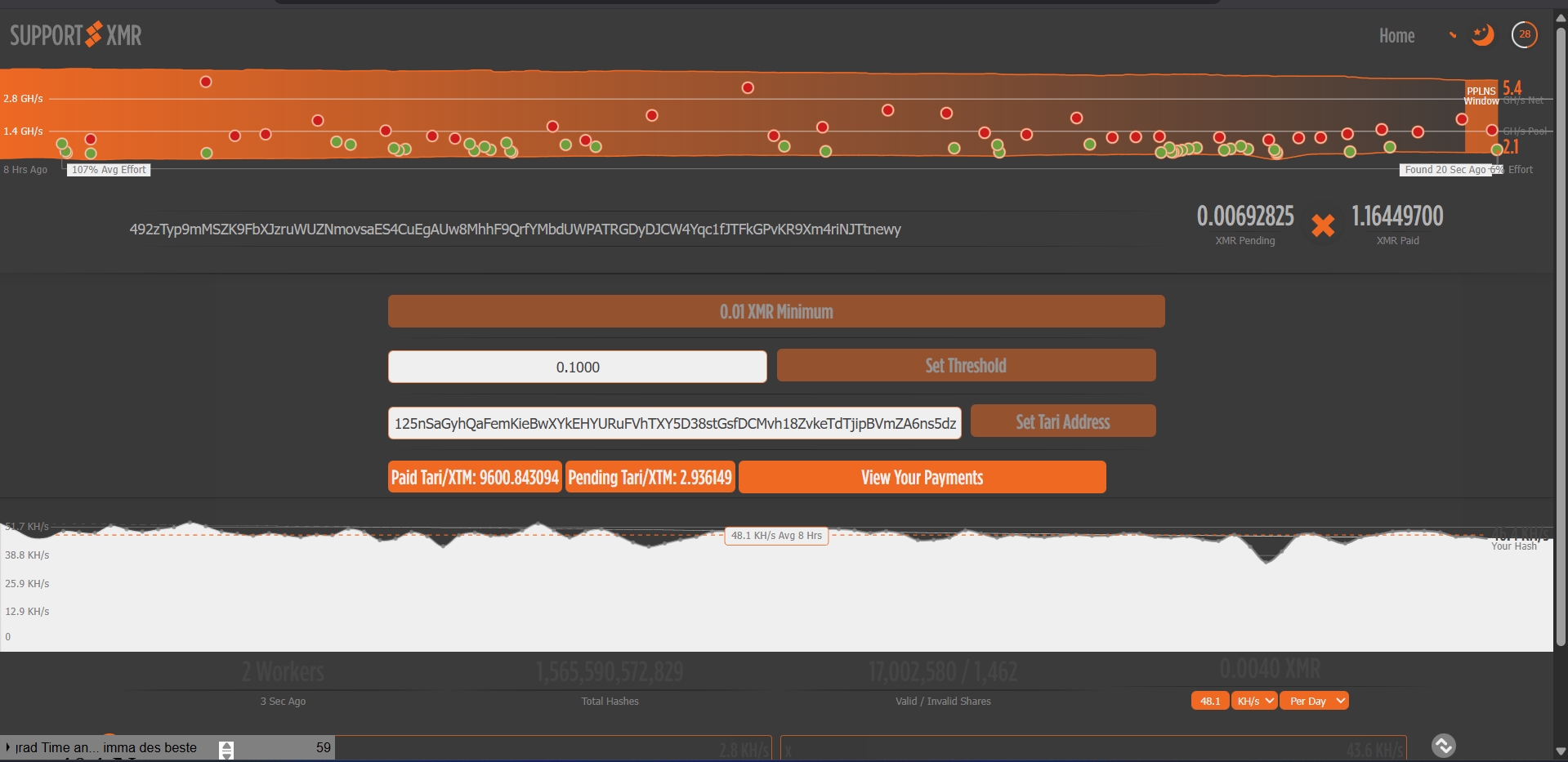Click the 5.4 GH/s Net value

click(1512, 88)
